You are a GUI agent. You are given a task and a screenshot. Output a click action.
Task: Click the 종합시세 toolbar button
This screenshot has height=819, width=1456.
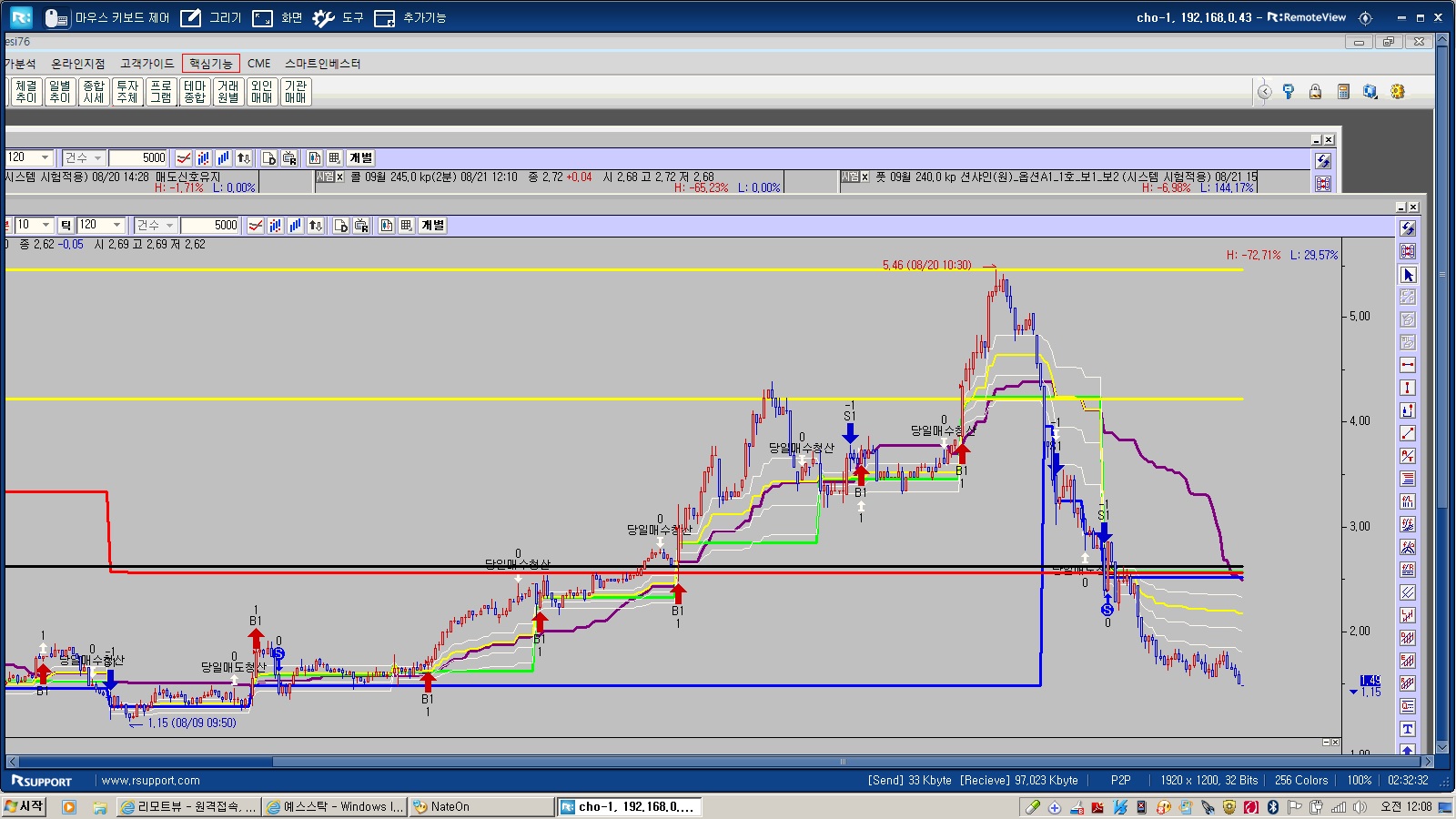click(x=94, y=92)
